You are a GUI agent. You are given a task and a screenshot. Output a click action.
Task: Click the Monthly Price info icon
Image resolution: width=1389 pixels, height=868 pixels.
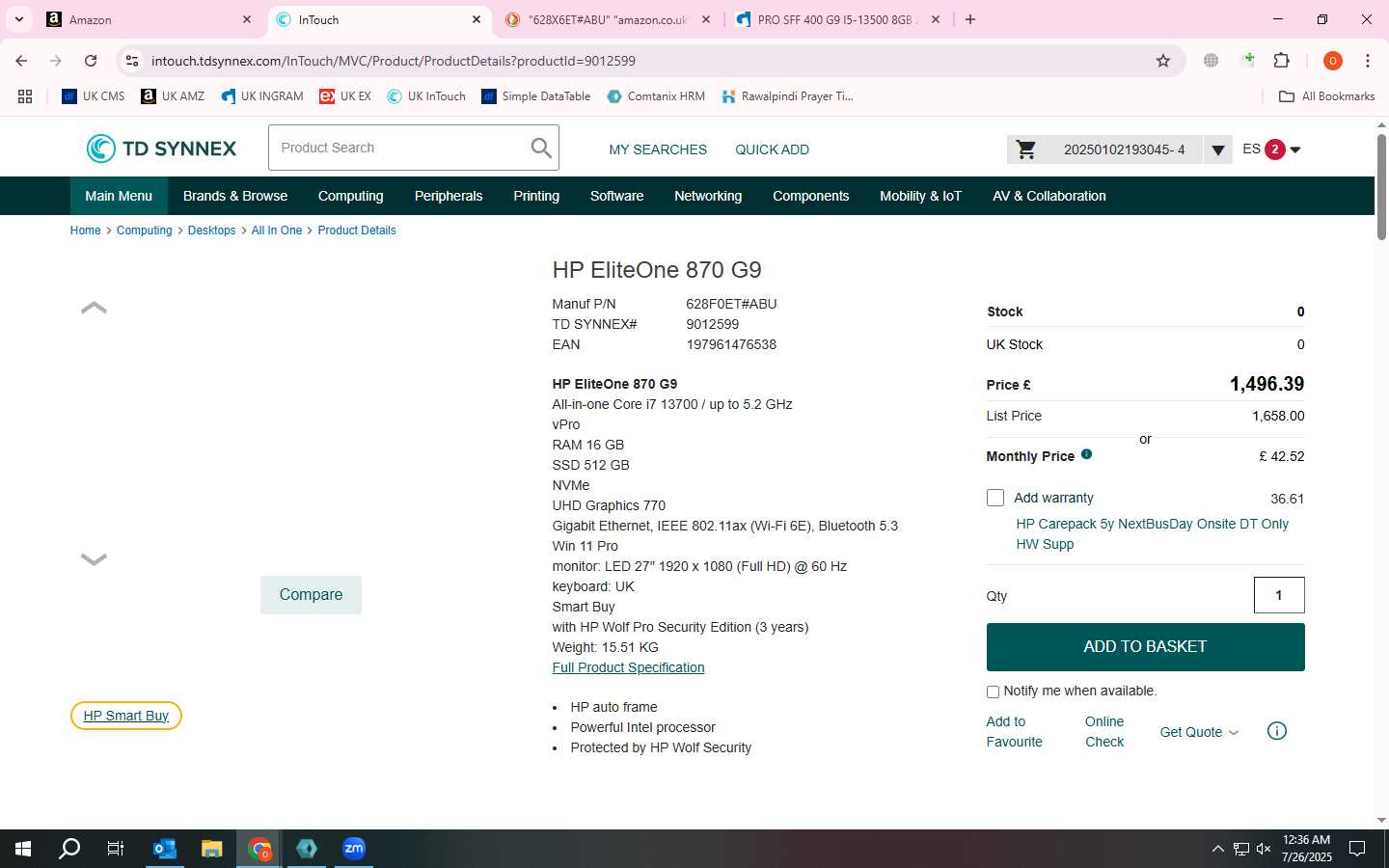click(1086, 454)
